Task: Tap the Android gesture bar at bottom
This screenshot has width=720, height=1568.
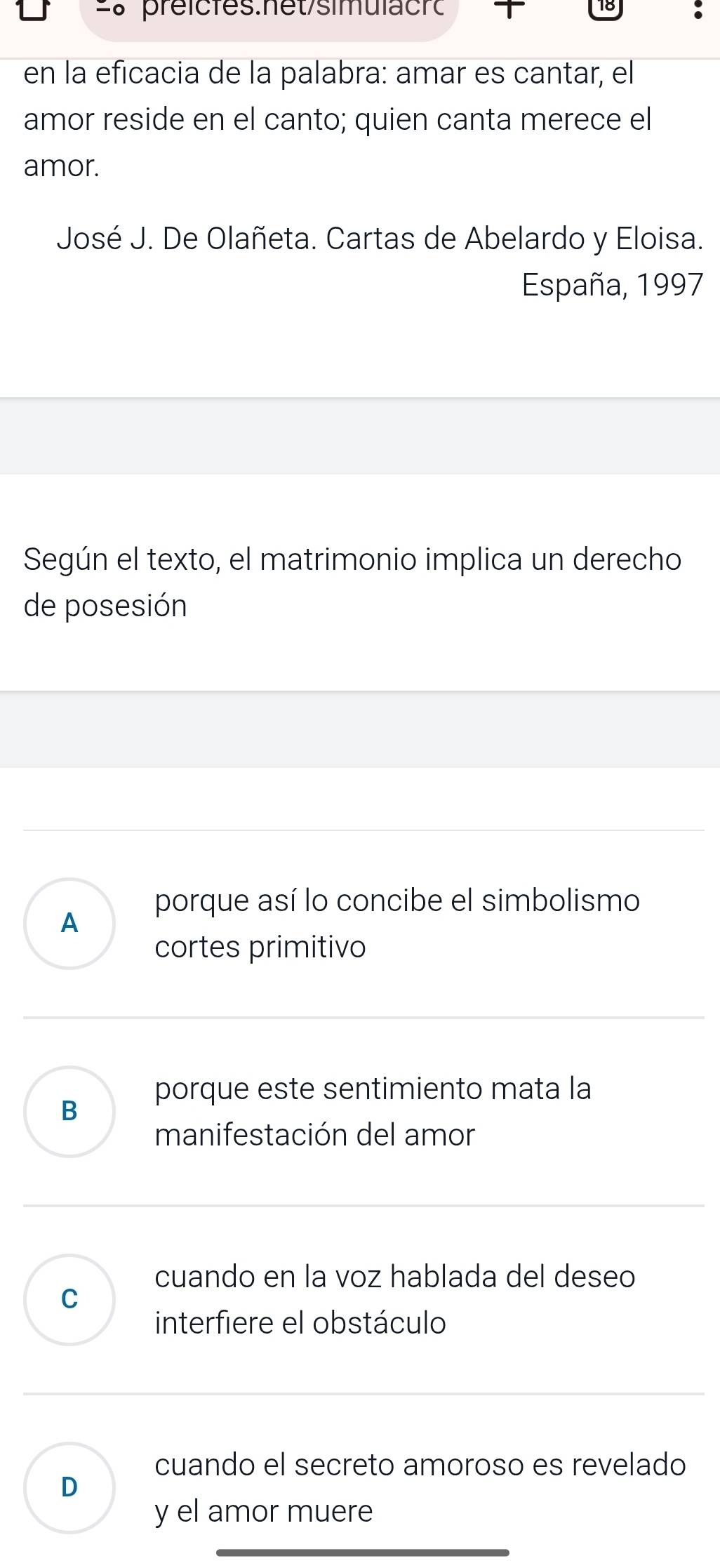Action: click(362, 1553)
